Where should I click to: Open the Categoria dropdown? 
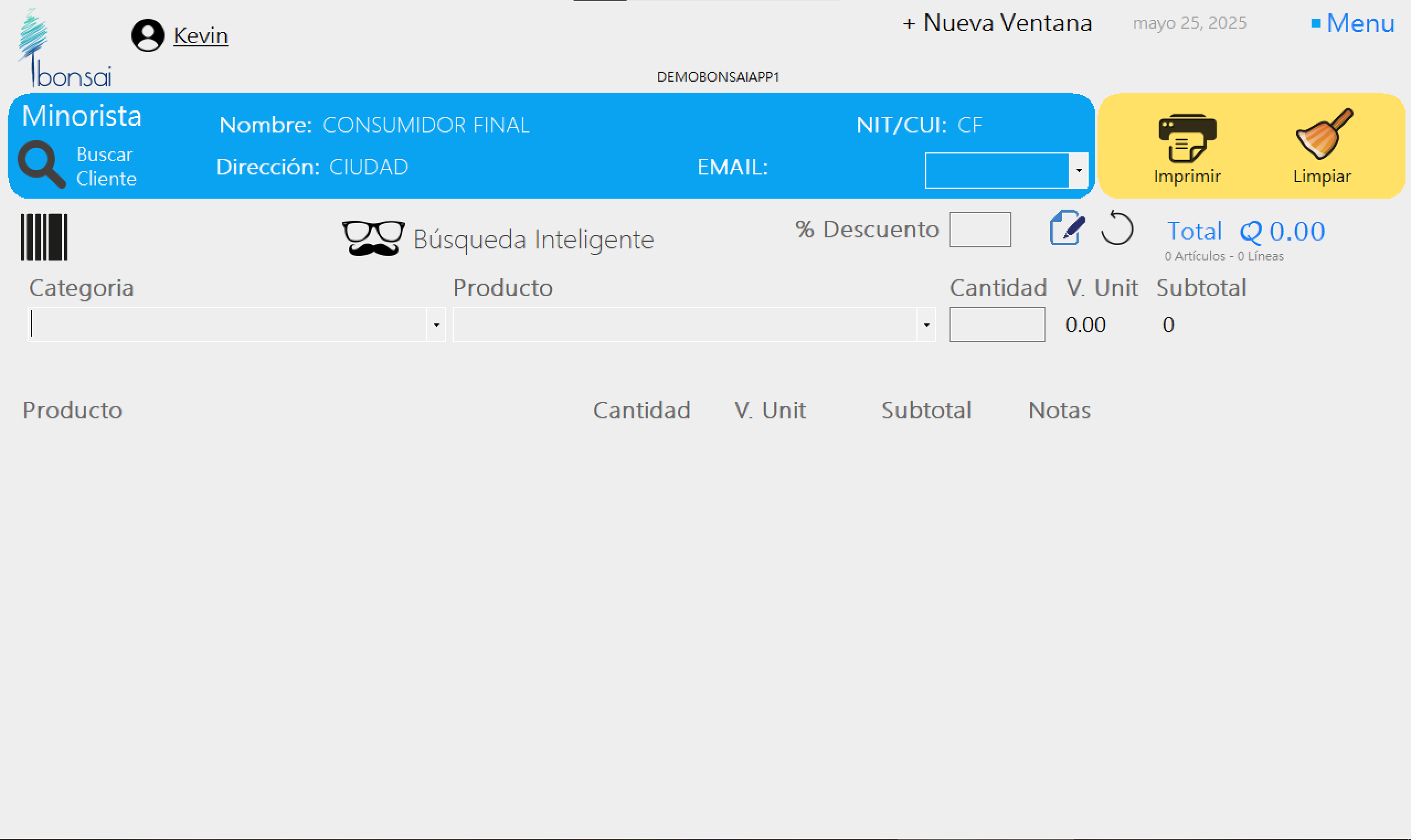pos(436,325)
